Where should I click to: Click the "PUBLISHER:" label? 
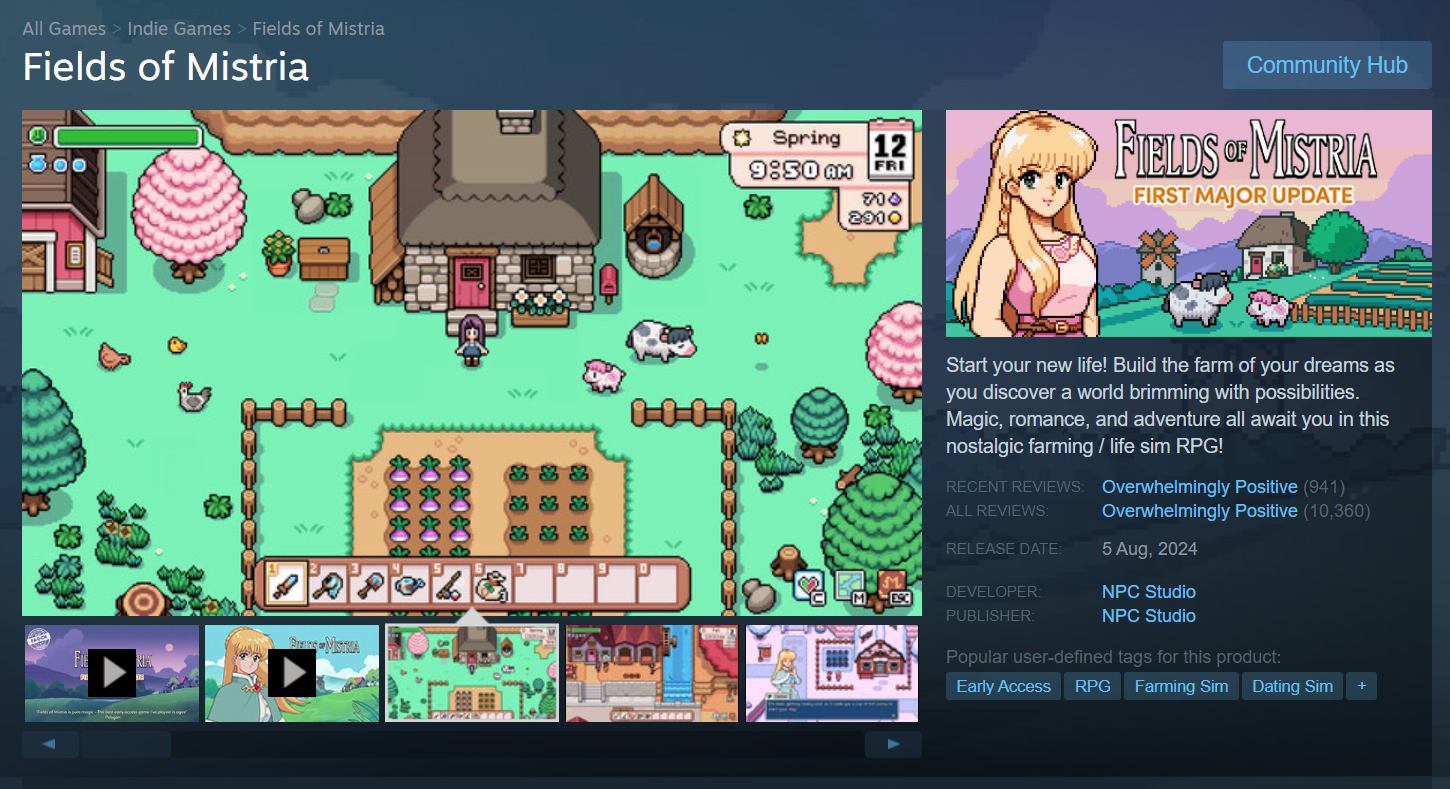(990, 616)
